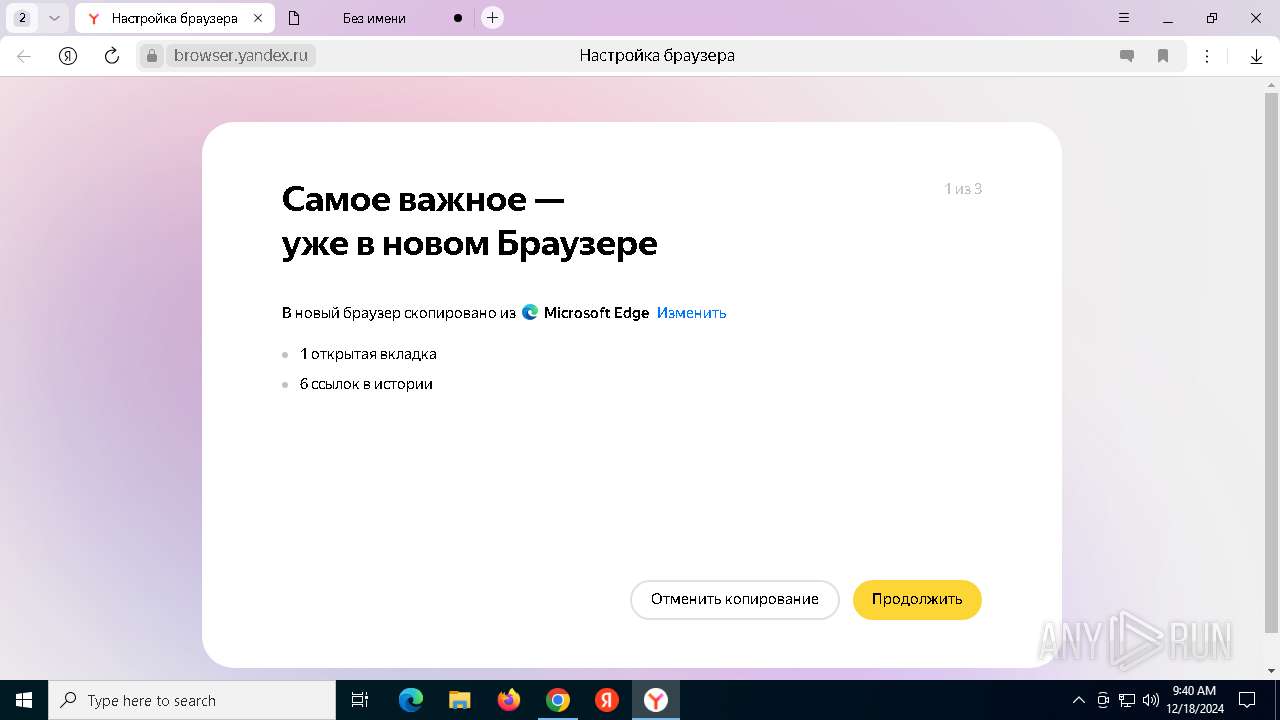Open Task View from taskbar
This screenshot has height=720, width=1280.
[x=360, y=700]
